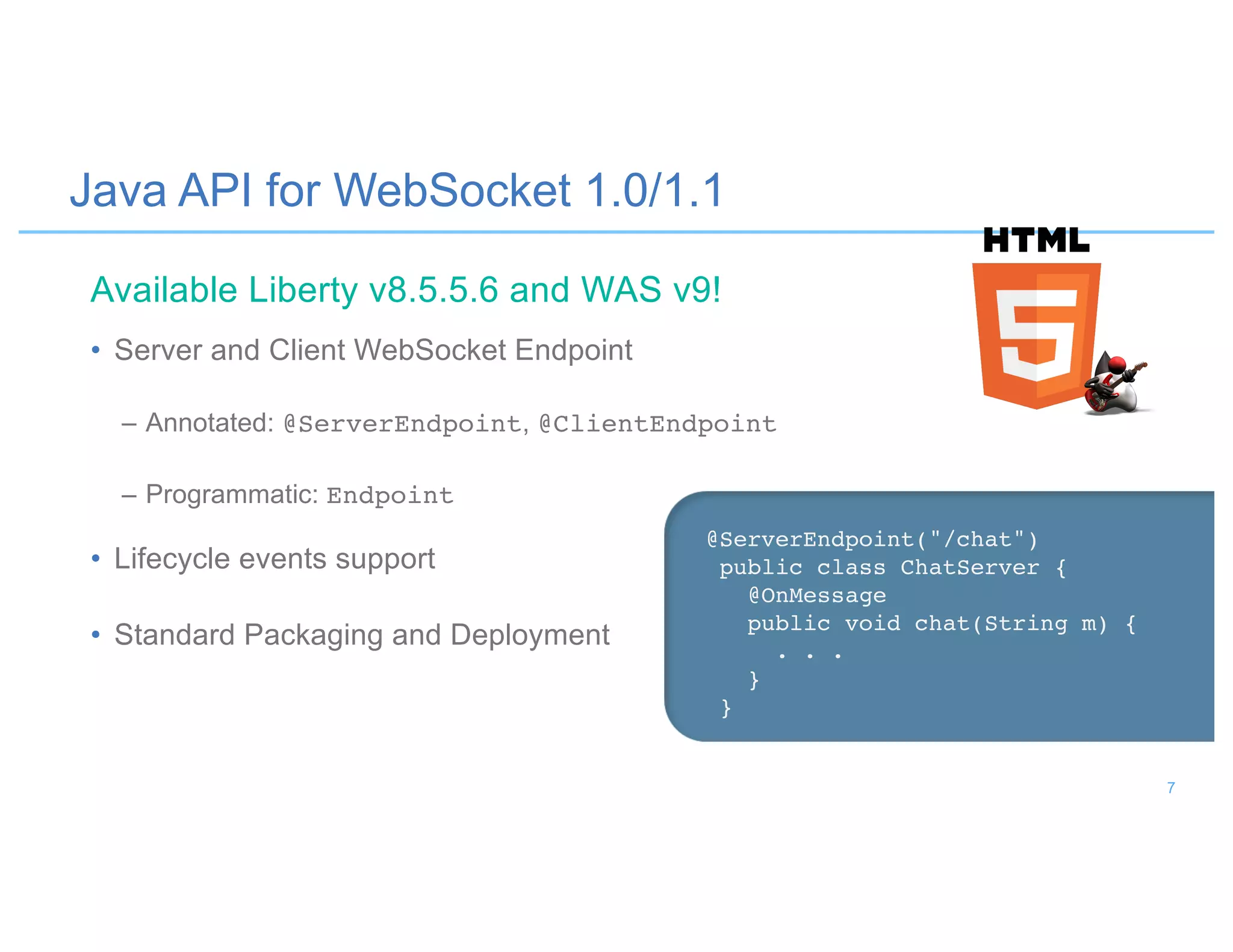The height and width of the screenshot is (952, 1233).
Task: Click the public void chat(String m) line
Action: click(x=941, y=624)
